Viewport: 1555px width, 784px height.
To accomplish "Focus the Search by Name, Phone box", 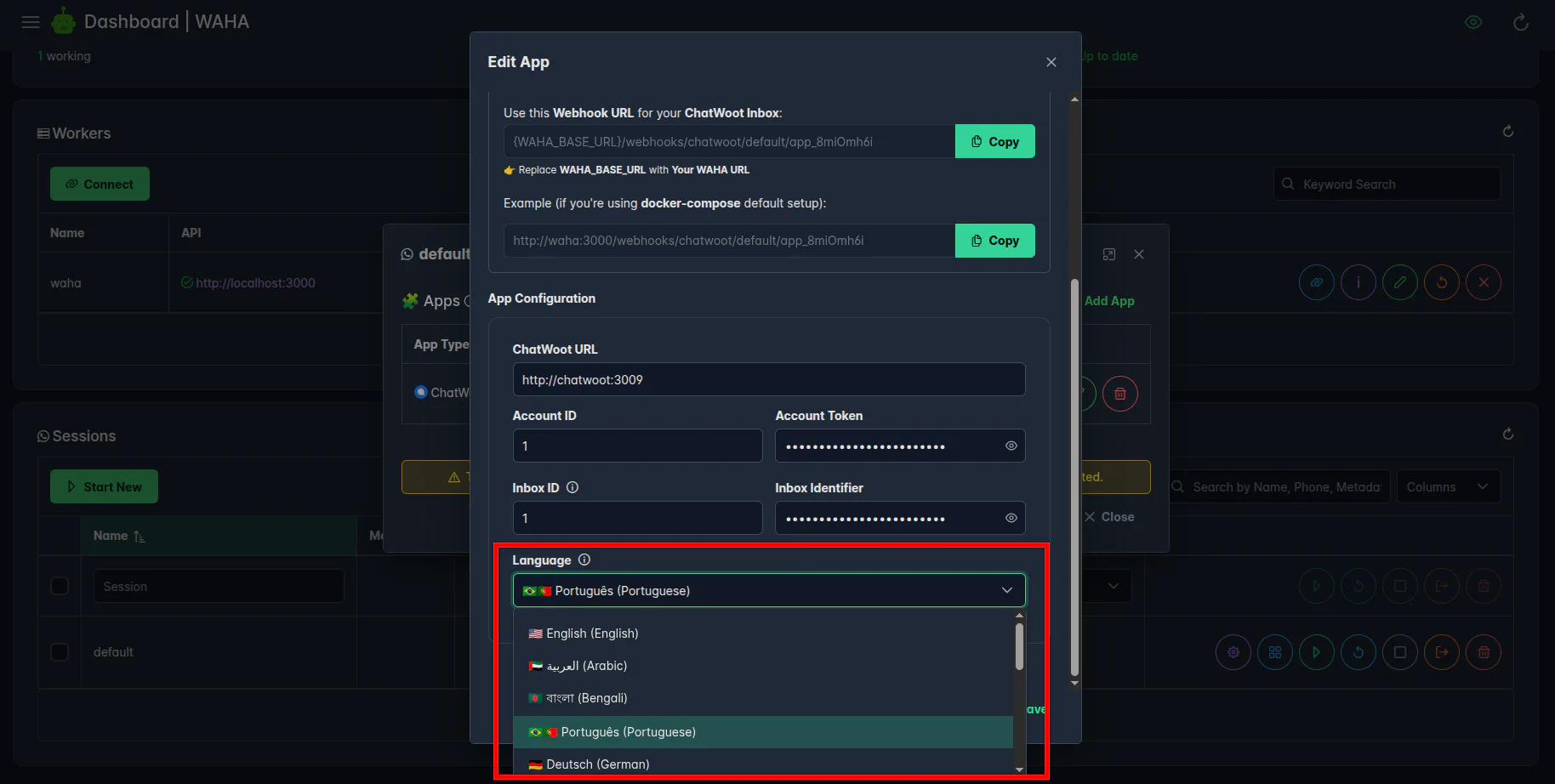I will coord(1280,486).
